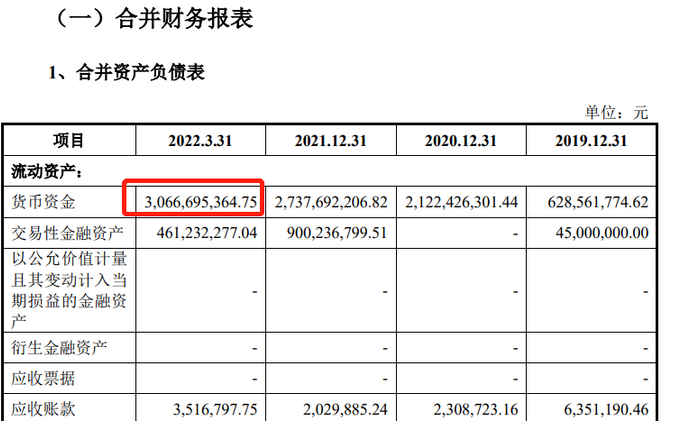The width and height of the screenshot is (700, 421).
Task: Click the unit label 单位：元
Action: 616,112
